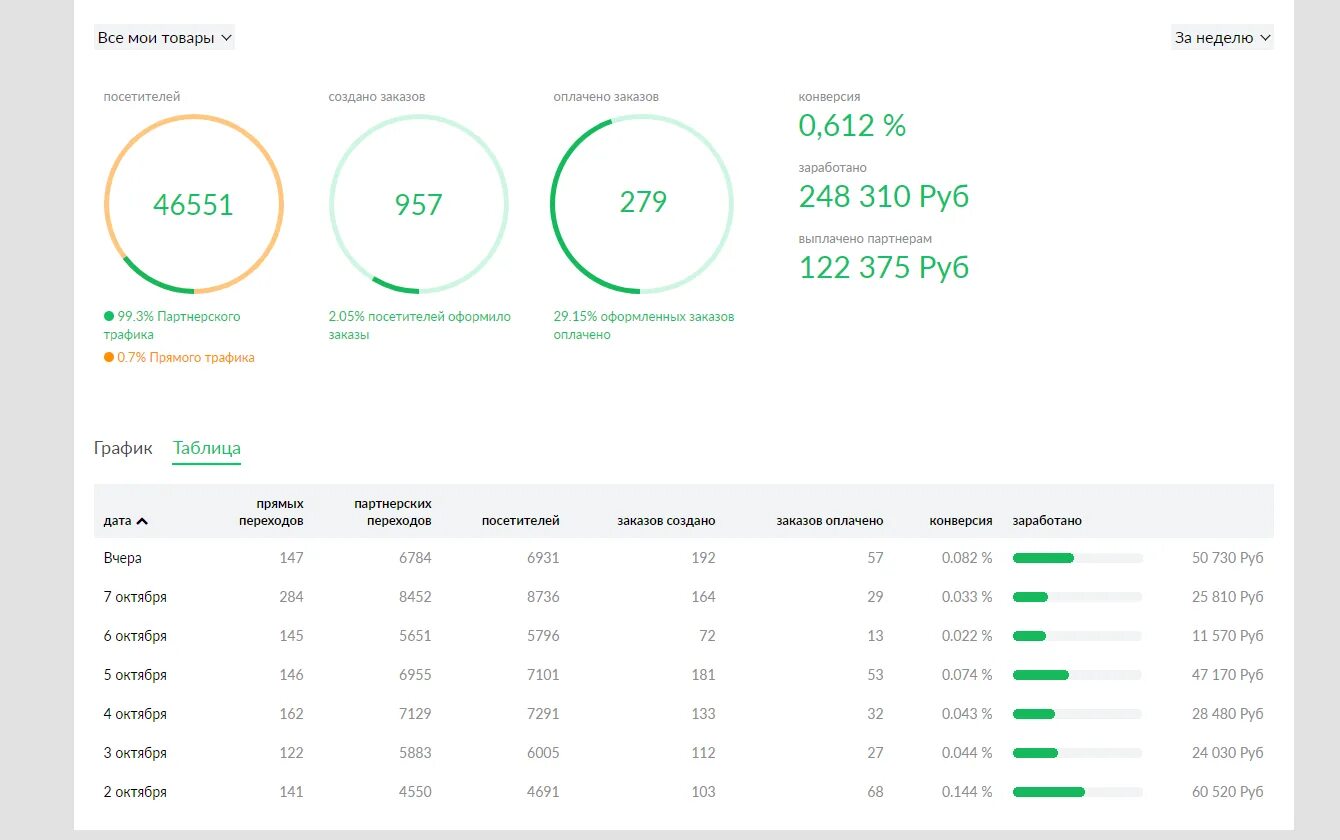Click the 0.144 % conversion cell
Viewport: 1340px width, 840px height.
[967, 792]
